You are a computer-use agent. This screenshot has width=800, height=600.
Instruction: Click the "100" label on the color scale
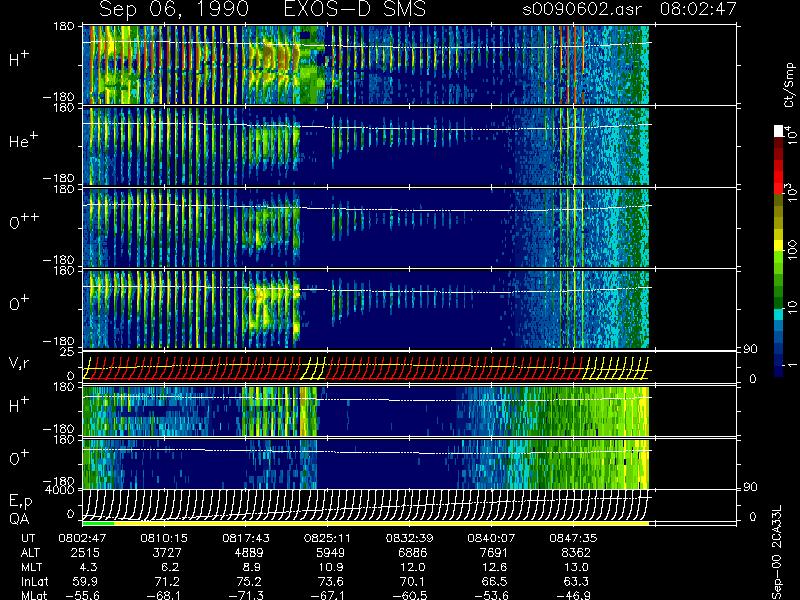791,250
